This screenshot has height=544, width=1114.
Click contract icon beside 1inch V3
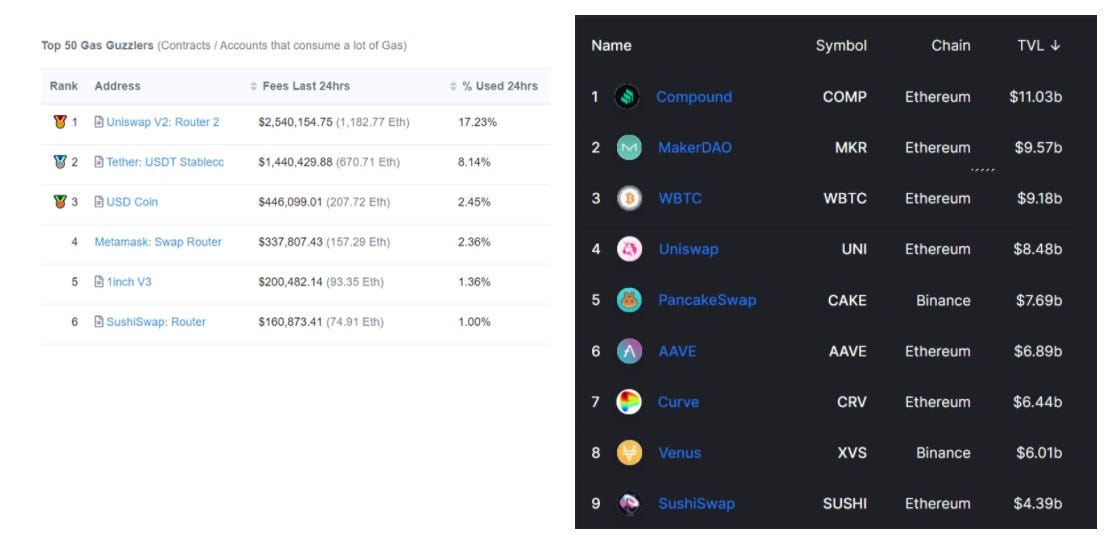click(x=99, y=282)
